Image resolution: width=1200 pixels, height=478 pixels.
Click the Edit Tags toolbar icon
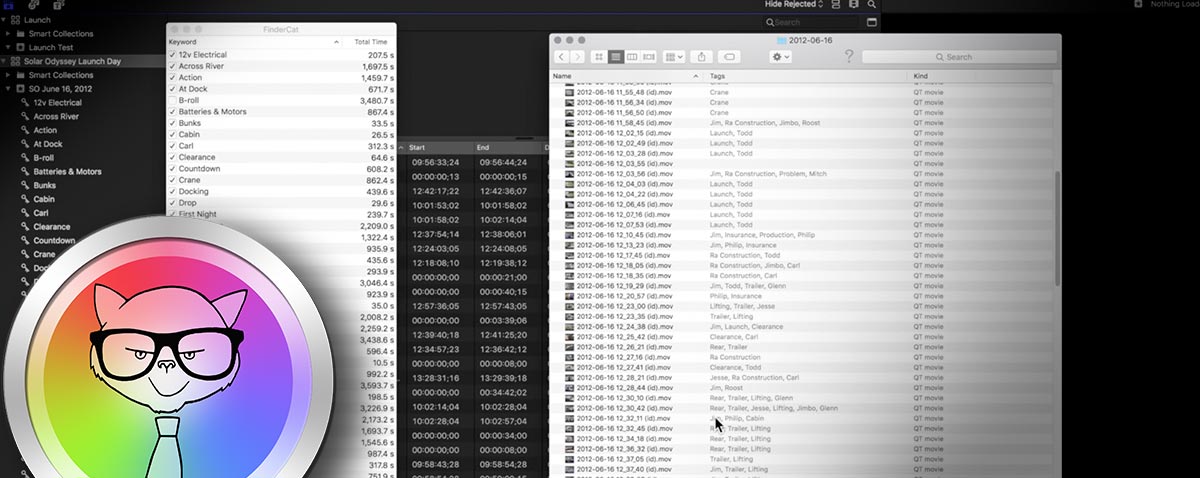click(730, 57)
